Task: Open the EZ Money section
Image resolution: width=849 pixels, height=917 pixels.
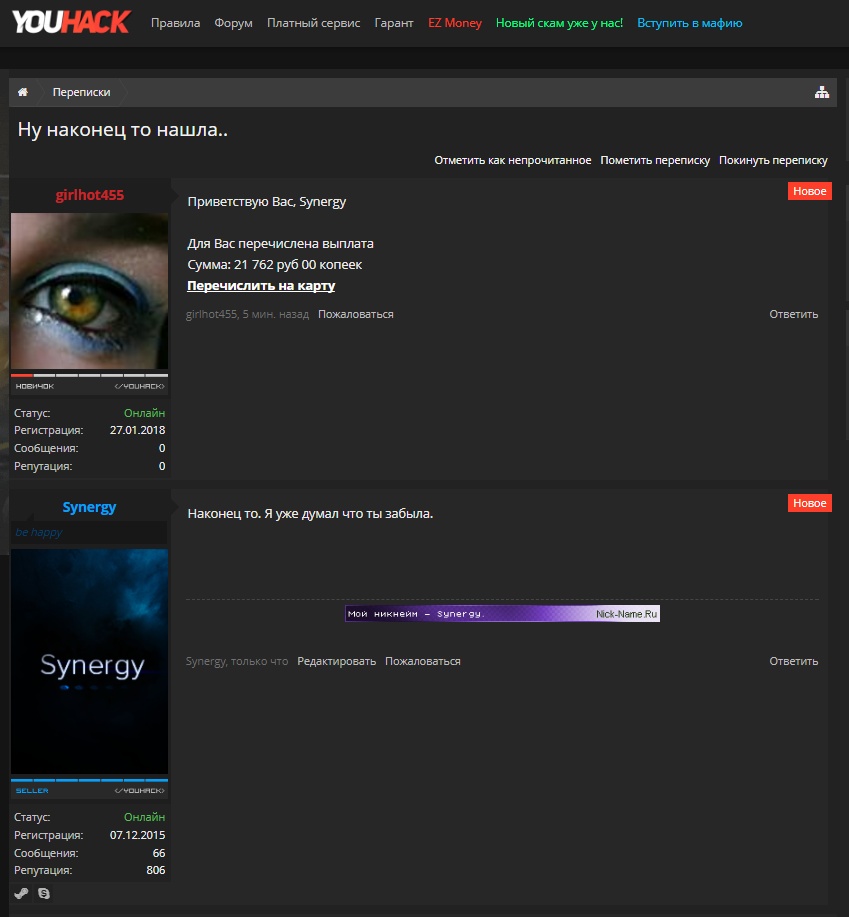Action: click(455, 23)
